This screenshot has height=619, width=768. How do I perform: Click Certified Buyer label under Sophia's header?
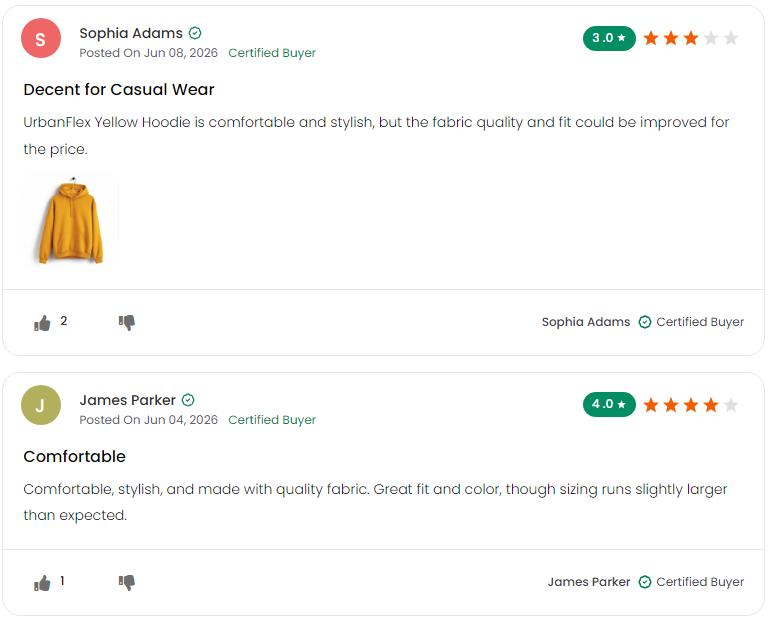(x=272, y=53)
